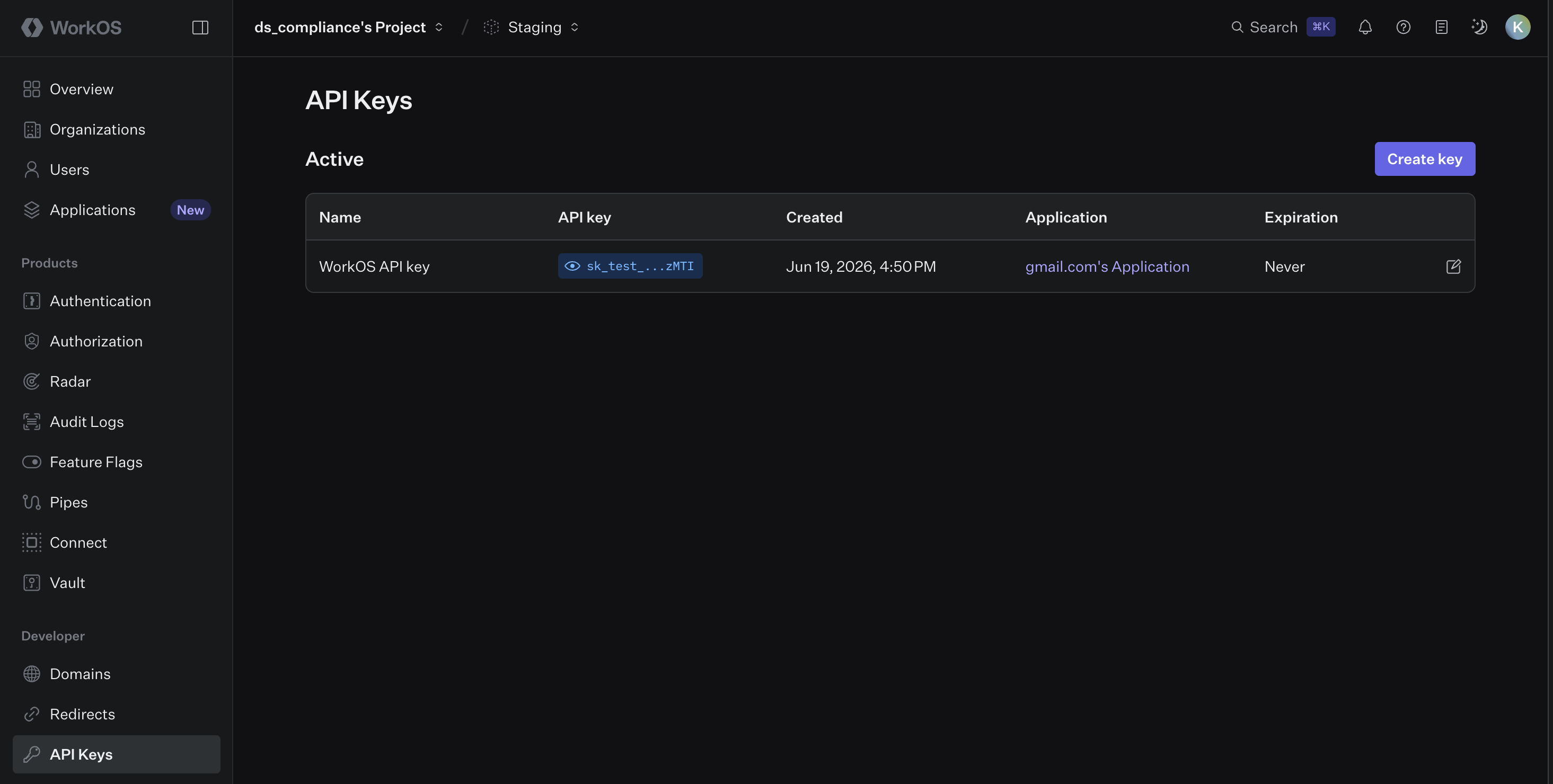Click the Jun 19, 2026, 4:50 PM cell
1553x784 pixels.
[x=861, y=266]
